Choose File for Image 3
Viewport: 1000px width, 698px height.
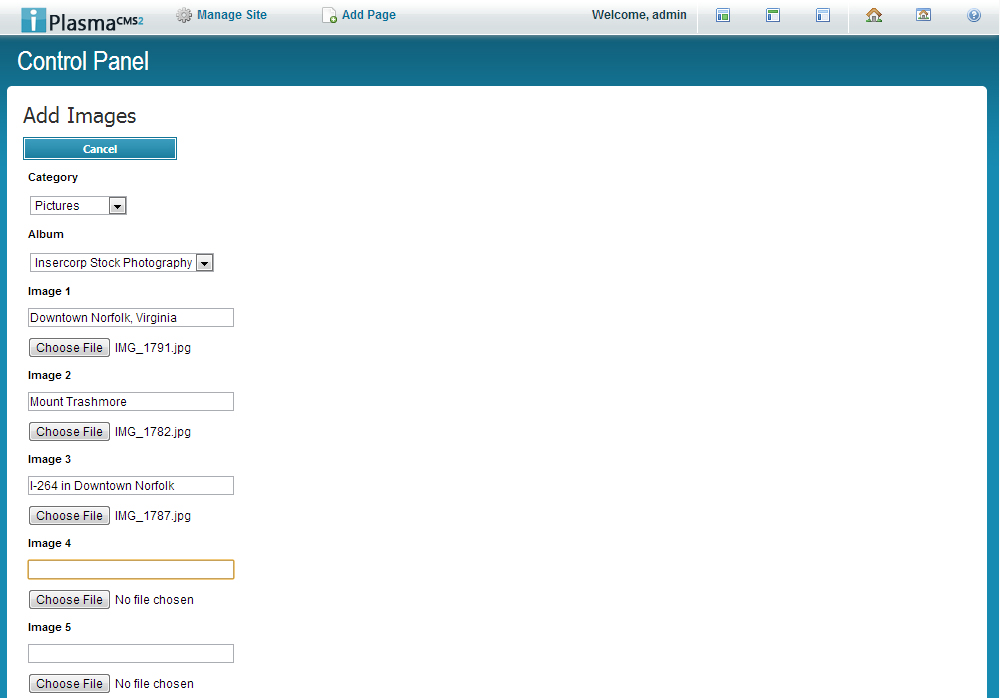coord(70,516)
